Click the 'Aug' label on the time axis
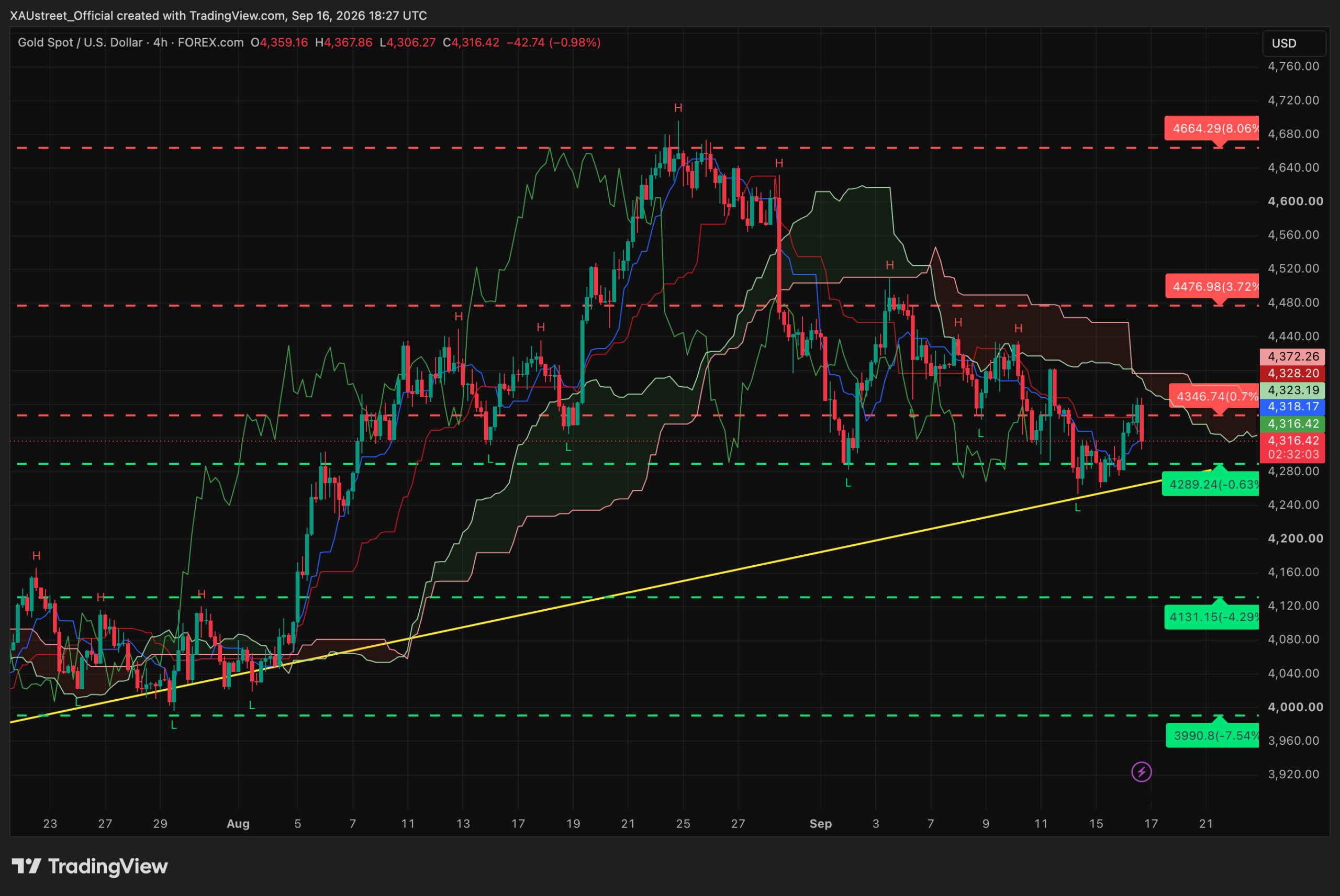Screen dimensions: 1340x896 (238, 823)
